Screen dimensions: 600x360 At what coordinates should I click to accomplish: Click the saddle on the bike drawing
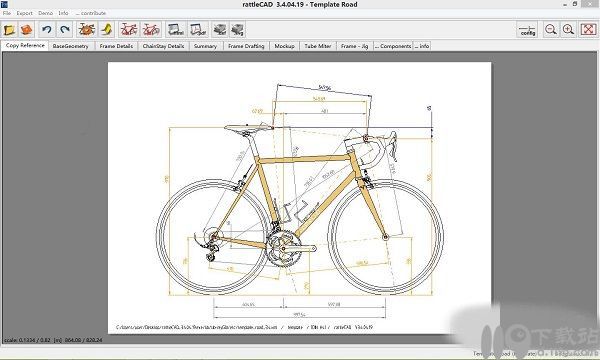(x=248, y=129)
